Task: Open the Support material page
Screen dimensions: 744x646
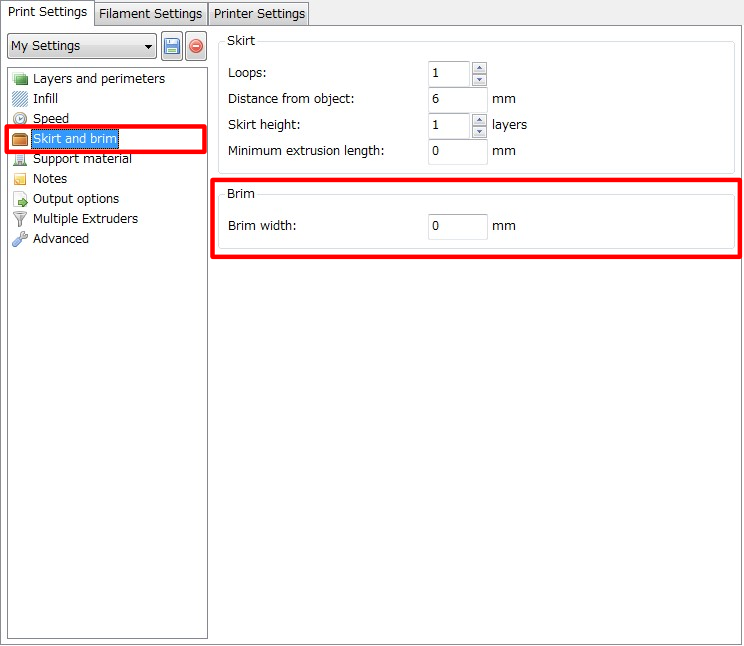Action: click(x=82, y=159)
